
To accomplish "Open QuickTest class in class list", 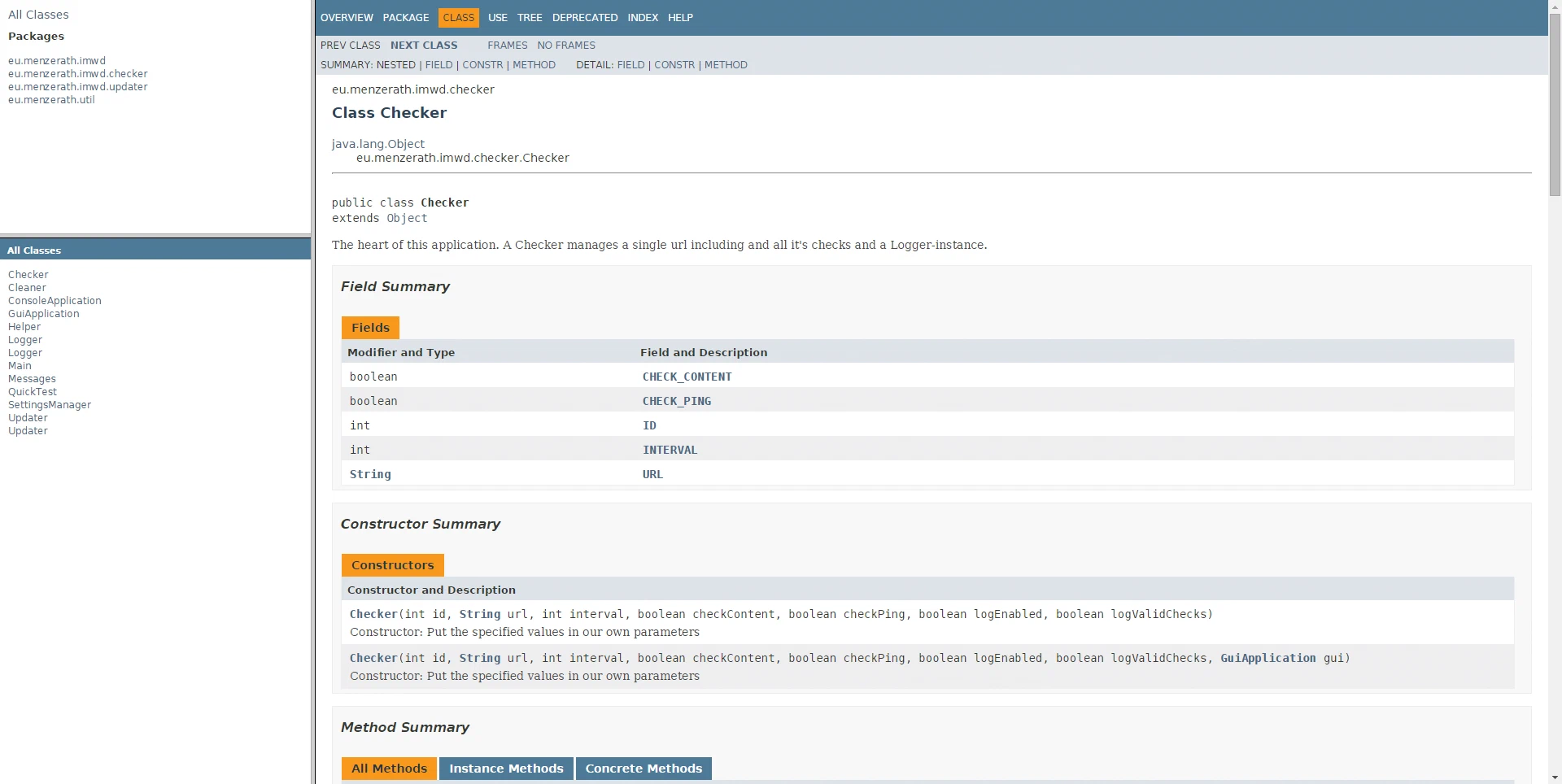I will point(33,392).
